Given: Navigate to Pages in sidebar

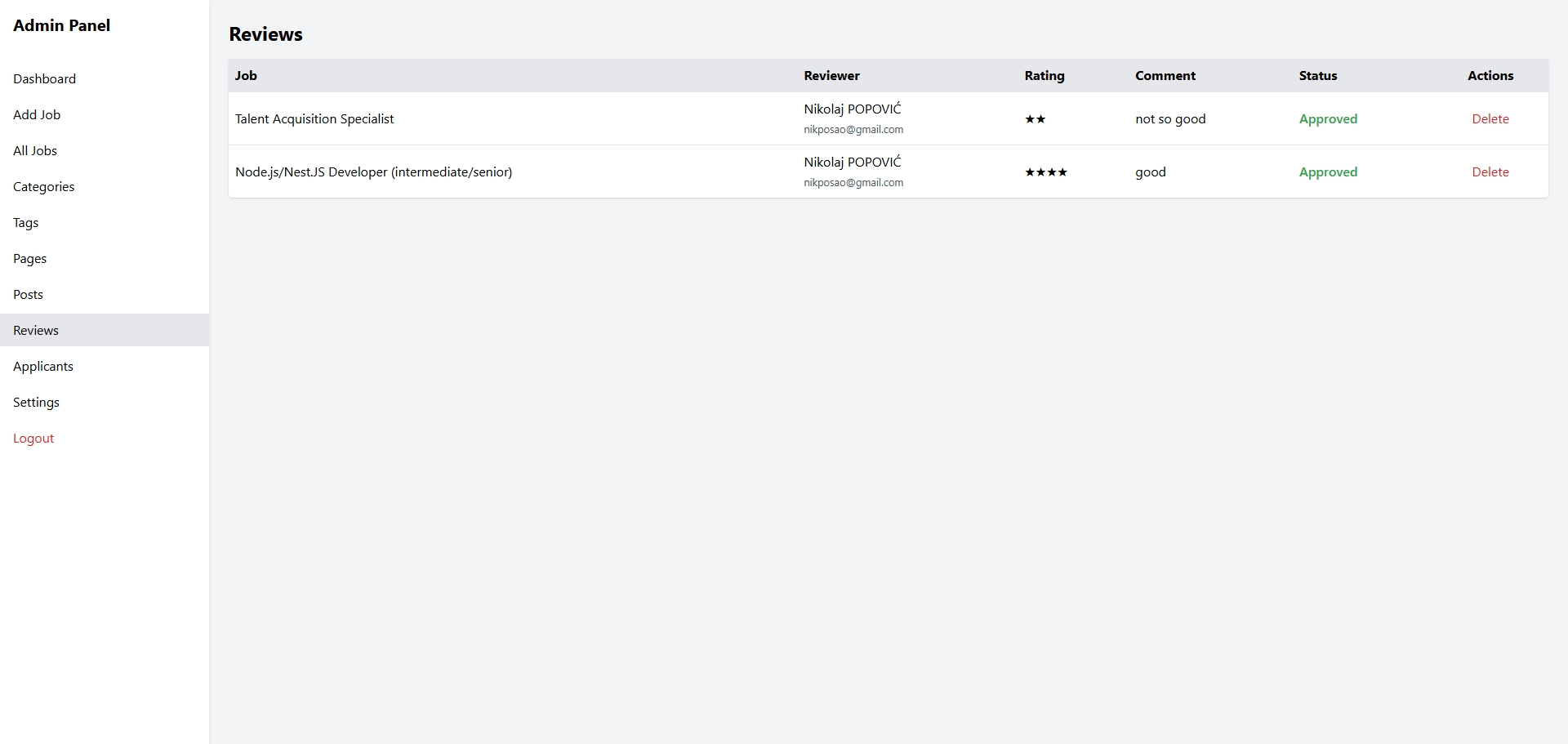Looking at the screenshot, I should tap(29, 259).
